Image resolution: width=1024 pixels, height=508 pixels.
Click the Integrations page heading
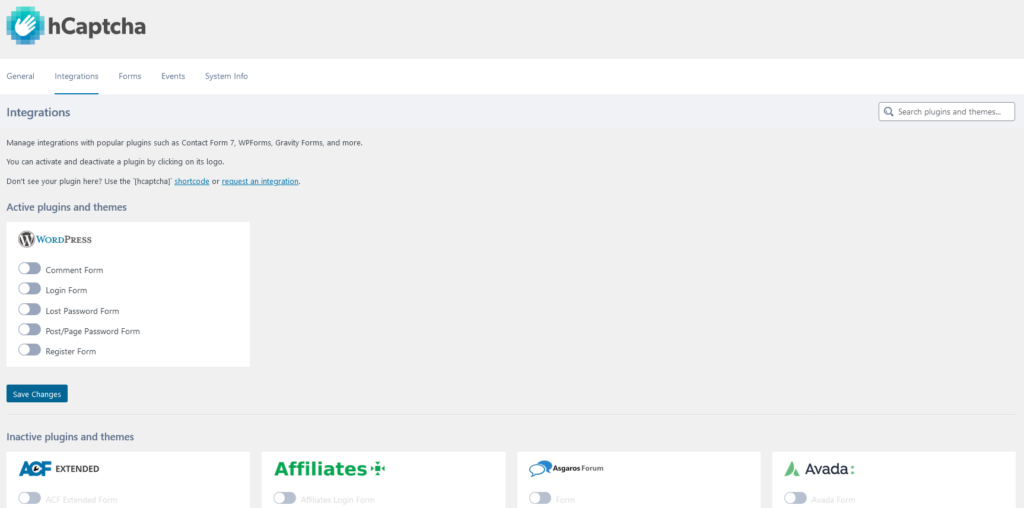[39, 112]
